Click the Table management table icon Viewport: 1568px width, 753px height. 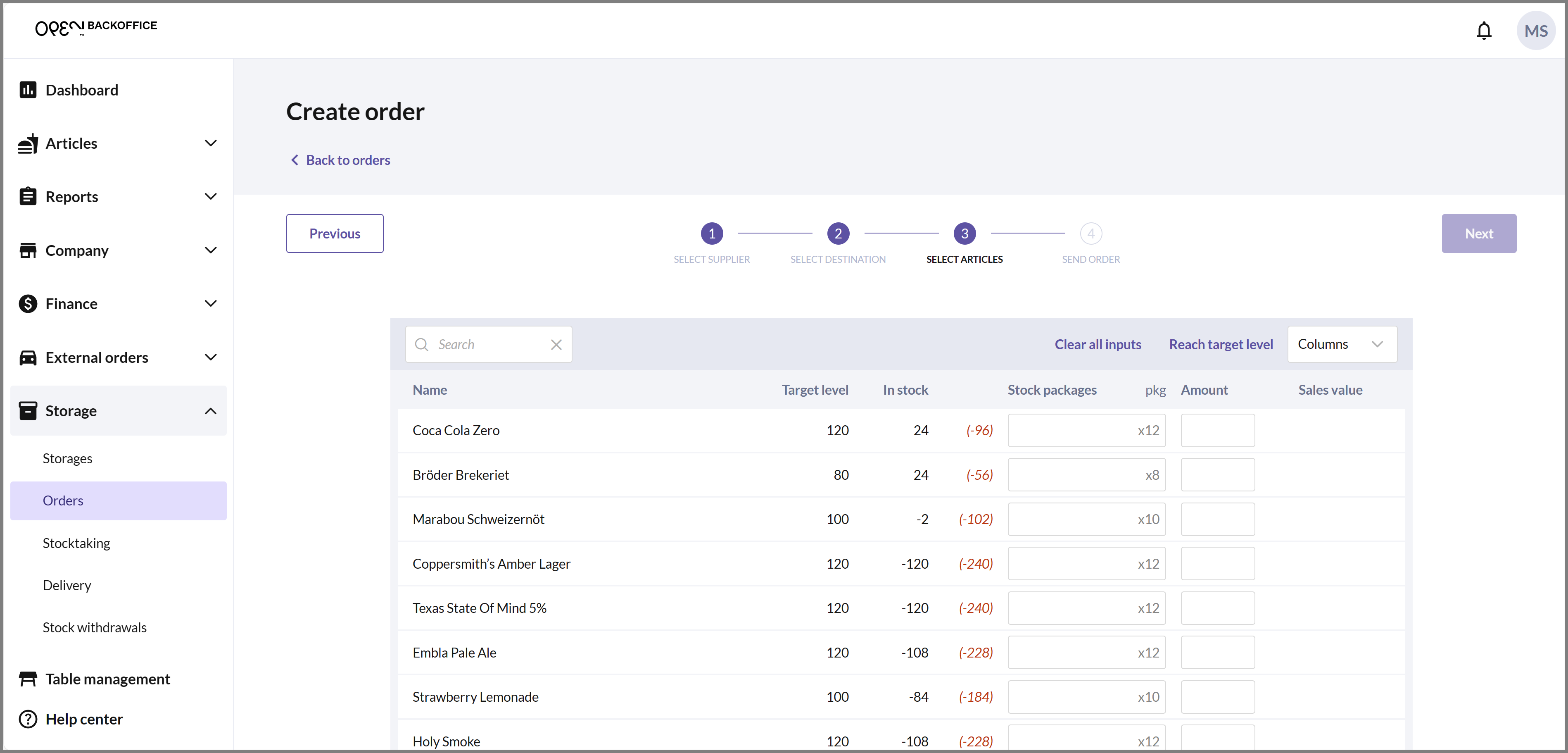(28, 679)
